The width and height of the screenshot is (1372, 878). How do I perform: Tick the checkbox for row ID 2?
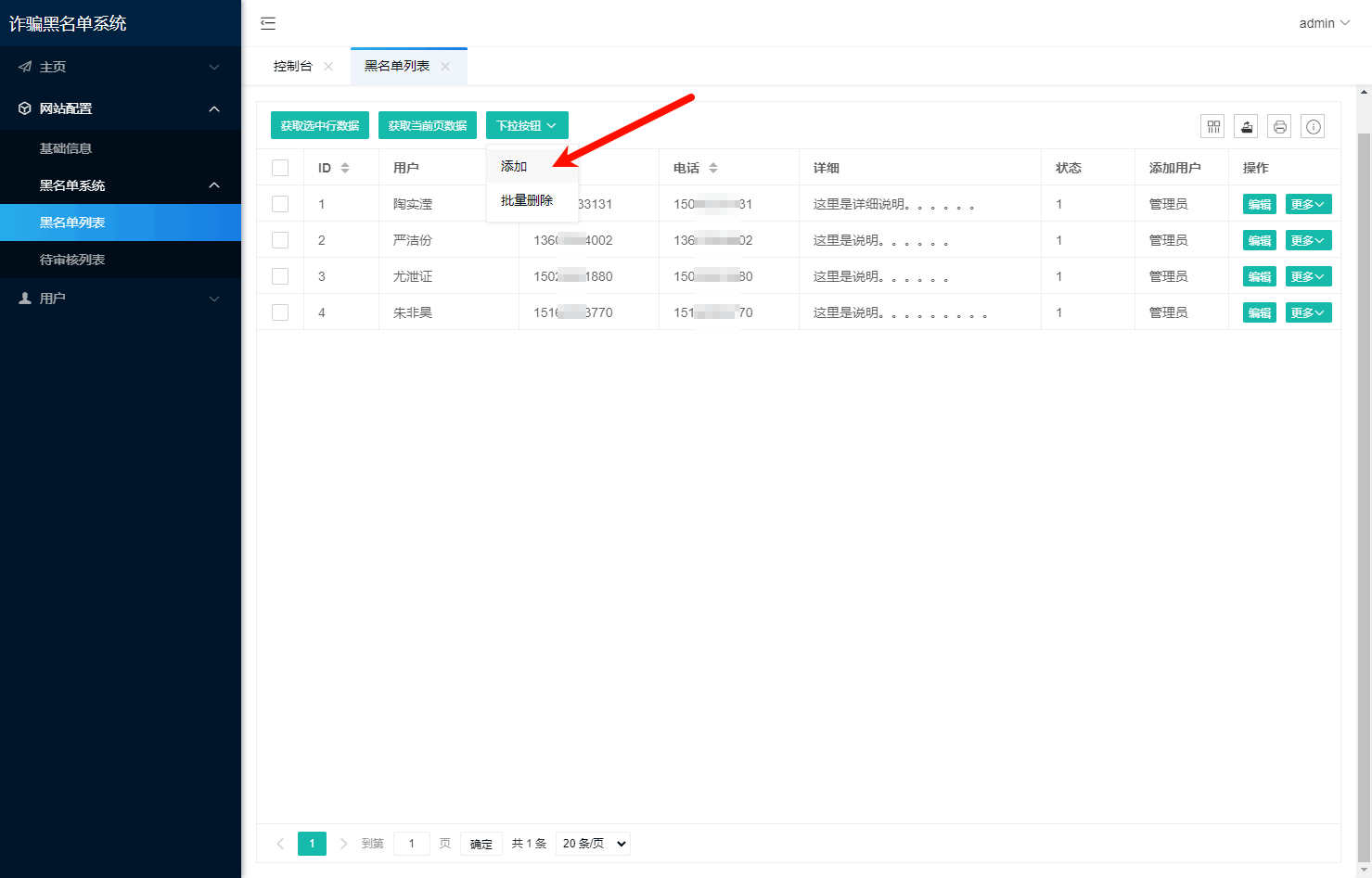(x=280, y=239)
